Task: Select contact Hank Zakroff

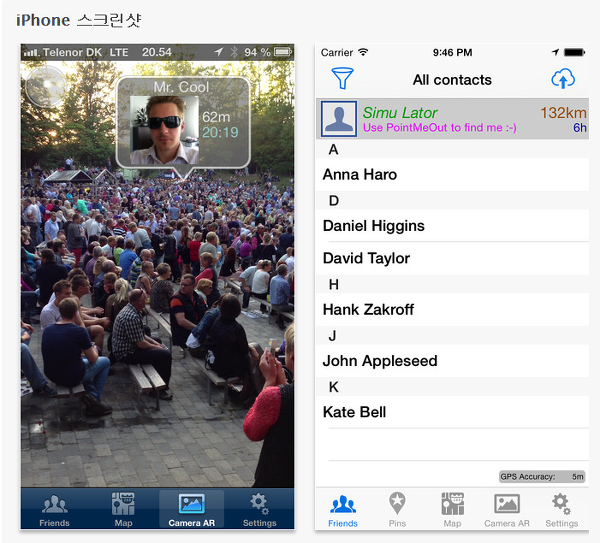Action: pos(452,310)
